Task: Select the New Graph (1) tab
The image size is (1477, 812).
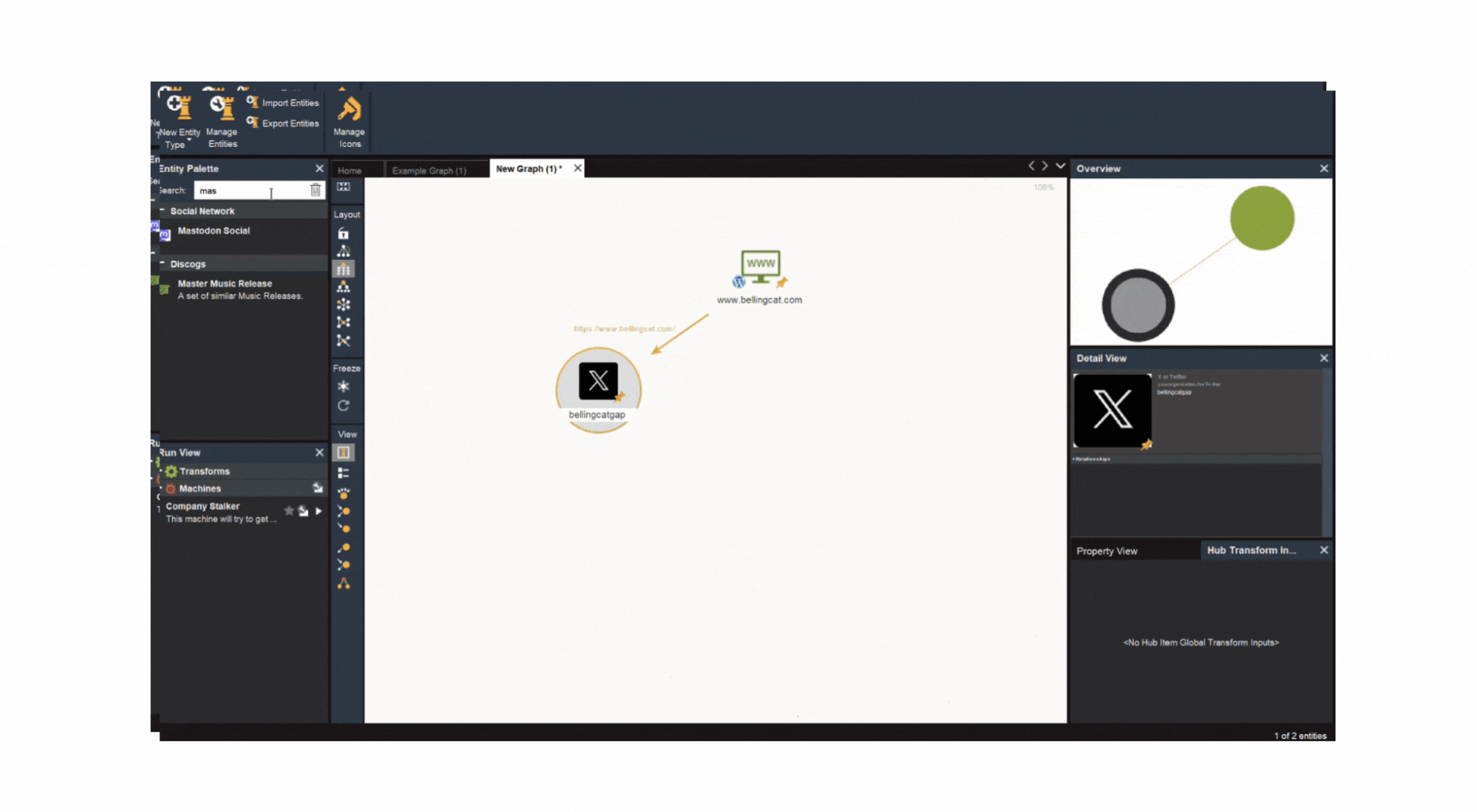Action: pyautogui.click(x=529, y=169)
